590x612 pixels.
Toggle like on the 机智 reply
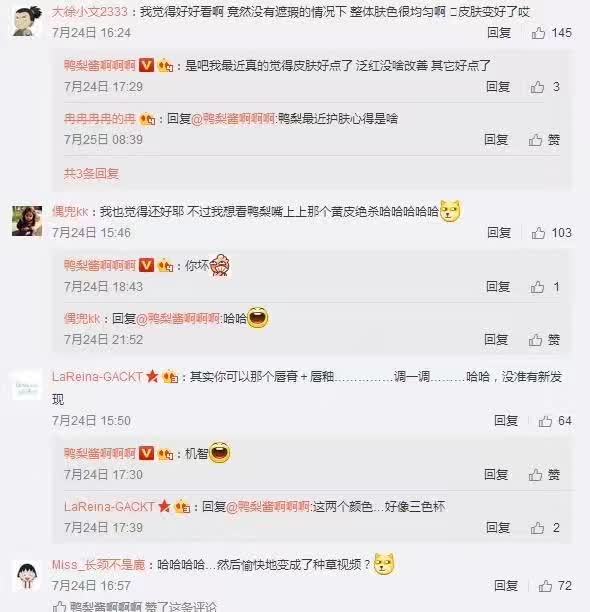tap(544, 475)
